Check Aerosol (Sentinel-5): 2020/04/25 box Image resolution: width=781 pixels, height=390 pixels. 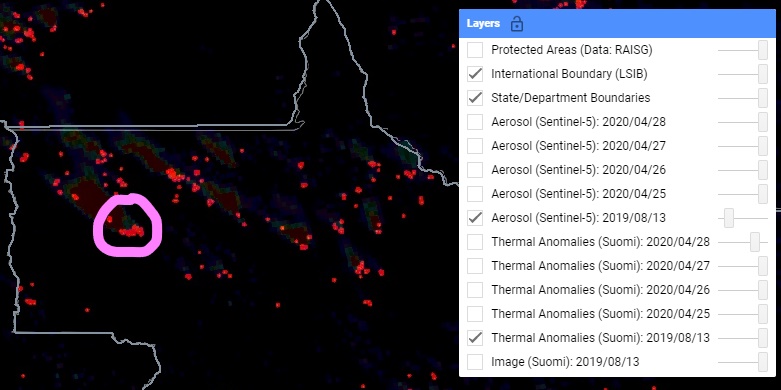pyautogui.click(x=475, y=194)
